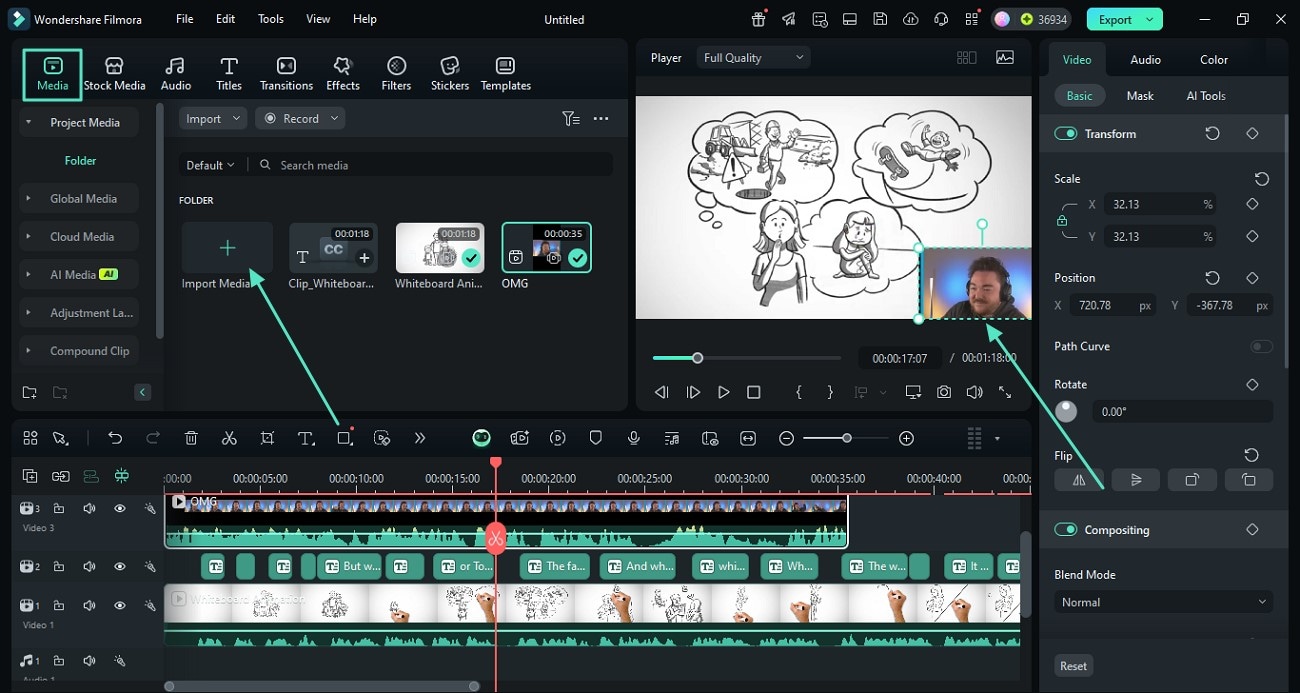Click the Flip vertical icon
Viewport: 1300px width, 693px height.
pyautogui.click(x=1136, y=480)
